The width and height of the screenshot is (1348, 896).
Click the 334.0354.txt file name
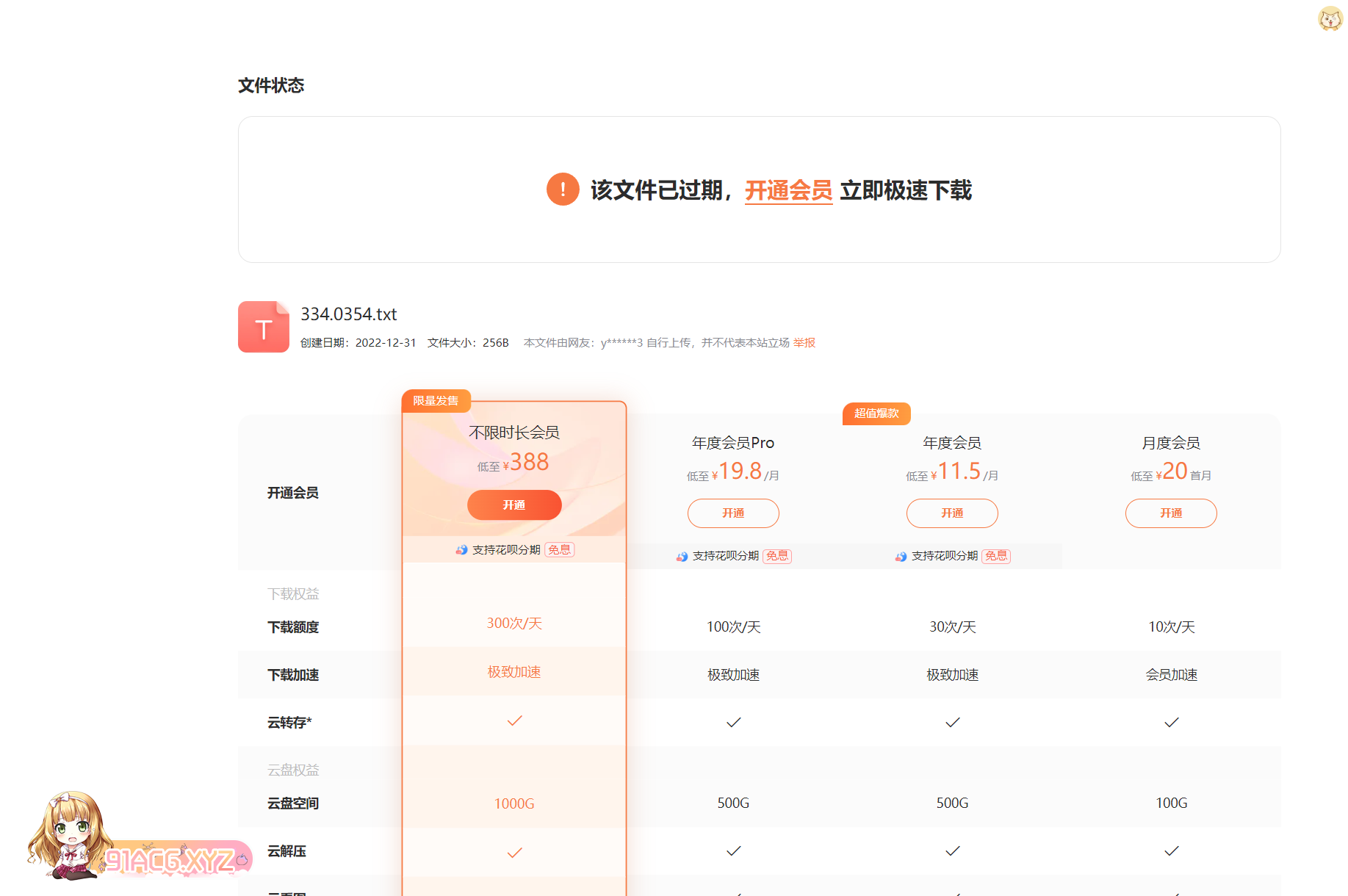click(x=349, y=314)
